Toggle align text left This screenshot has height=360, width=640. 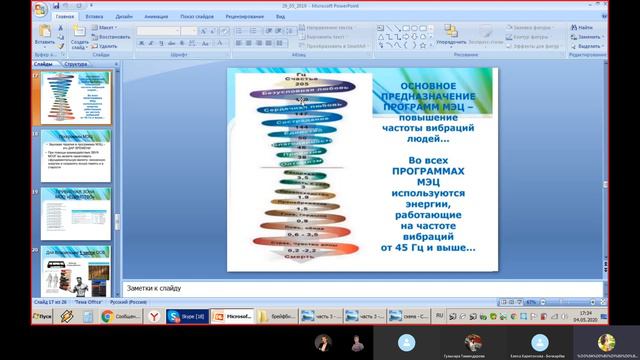pos(239,43)
